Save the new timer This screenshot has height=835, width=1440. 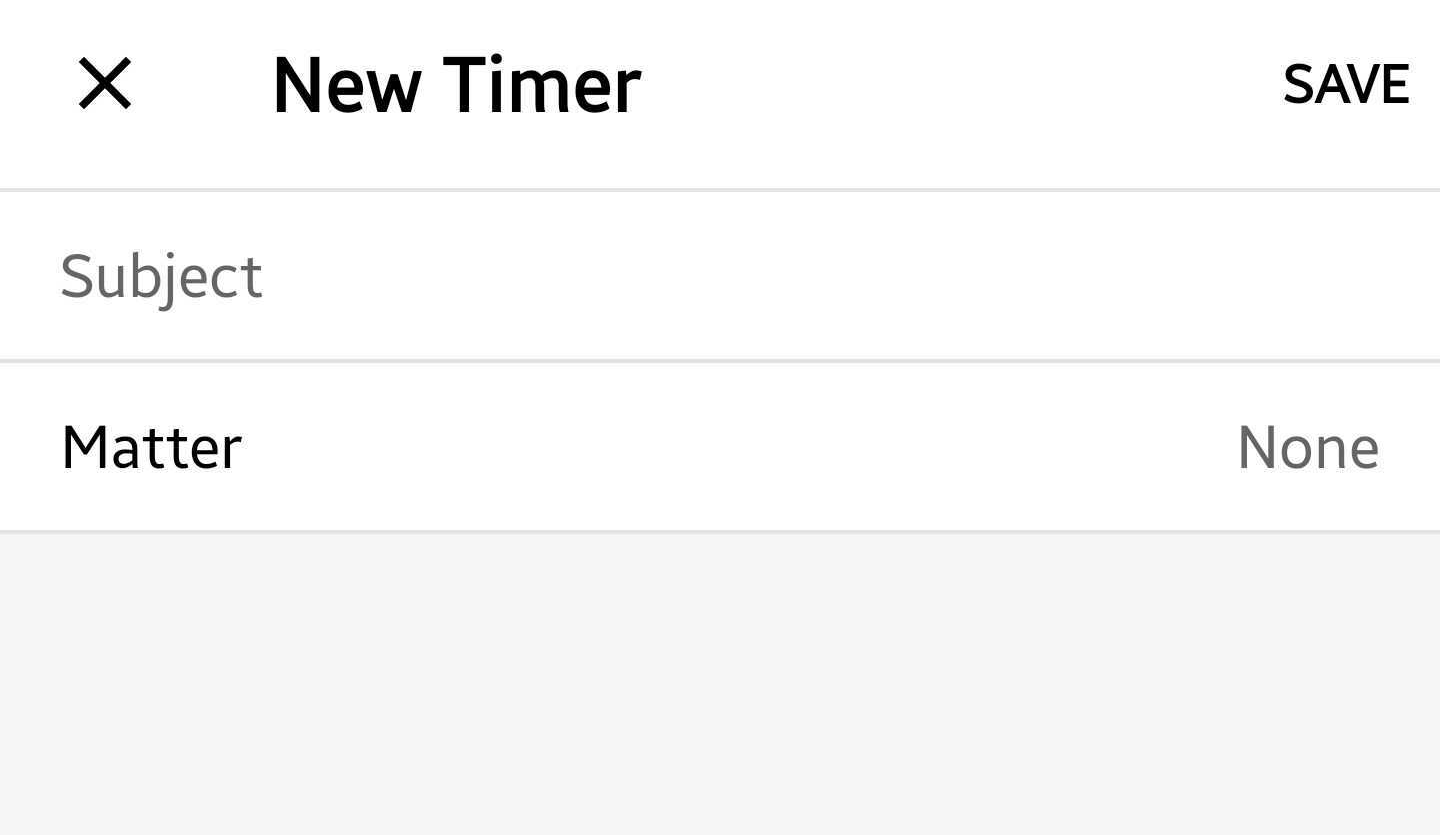pos(1346,85)
